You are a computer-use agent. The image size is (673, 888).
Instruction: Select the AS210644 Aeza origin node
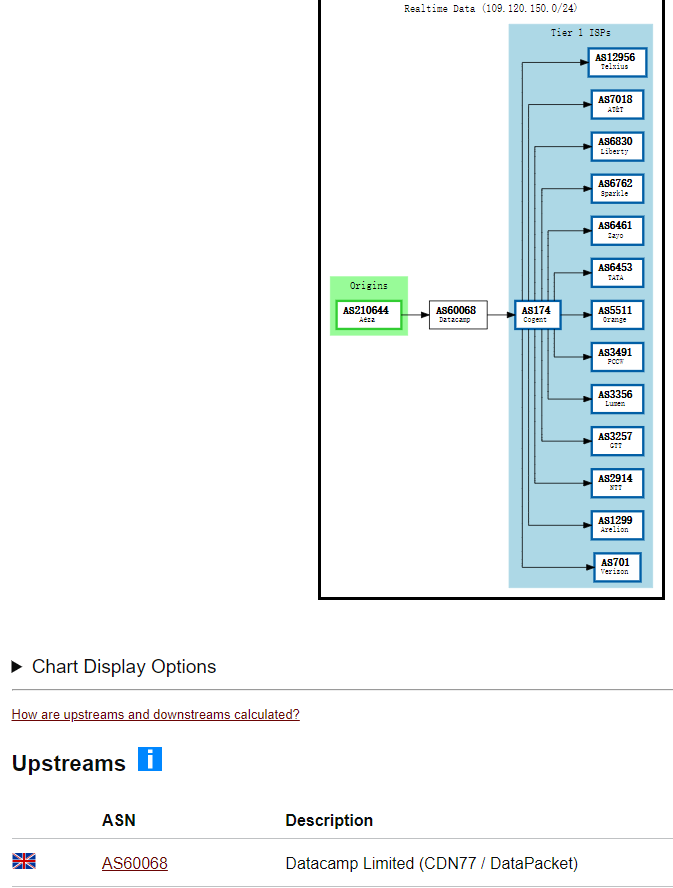(x=369, y=314)
